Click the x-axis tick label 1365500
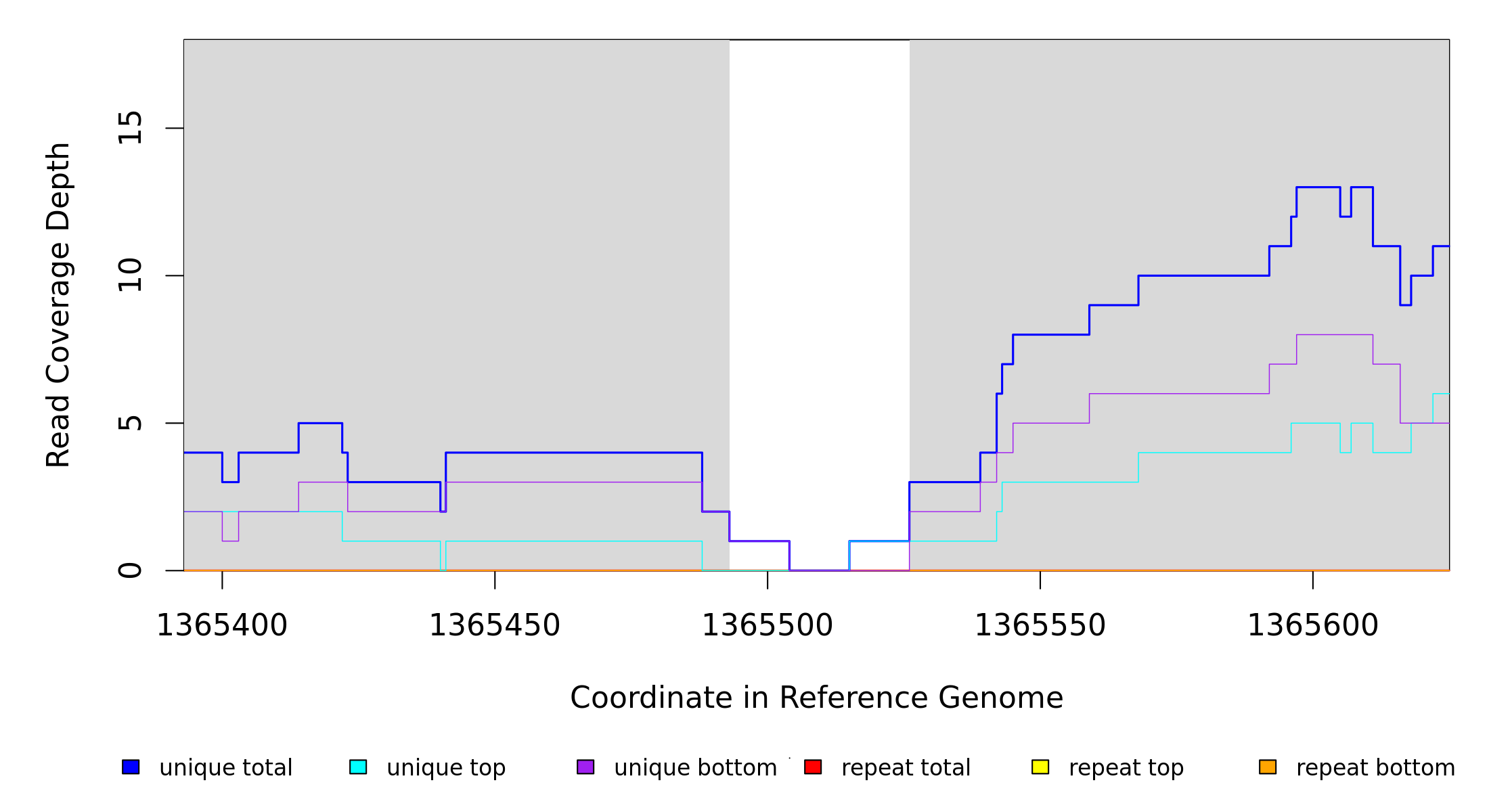This screenshot has height=812, width=1489. (768, 625)
